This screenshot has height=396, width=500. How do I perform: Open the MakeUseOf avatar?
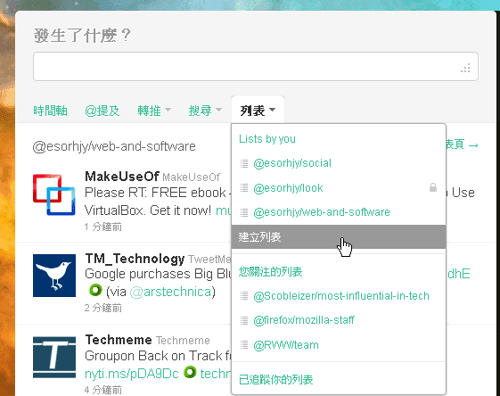(x=54, y=194)
